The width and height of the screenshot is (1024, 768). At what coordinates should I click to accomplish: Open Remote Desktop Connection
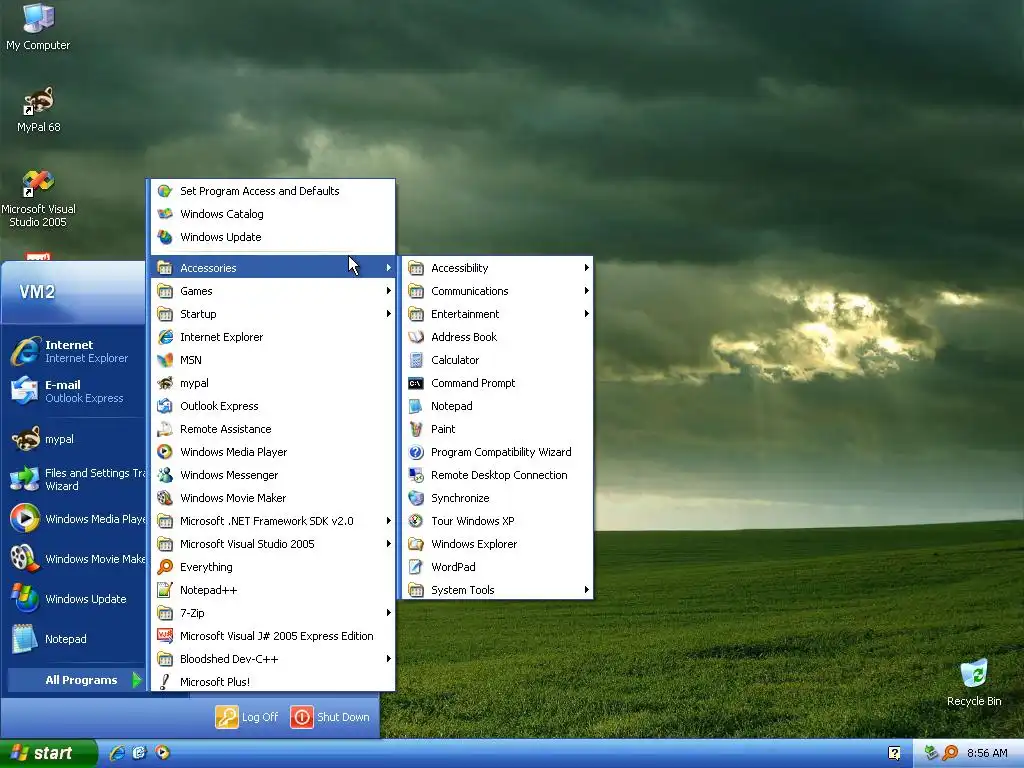497,475
